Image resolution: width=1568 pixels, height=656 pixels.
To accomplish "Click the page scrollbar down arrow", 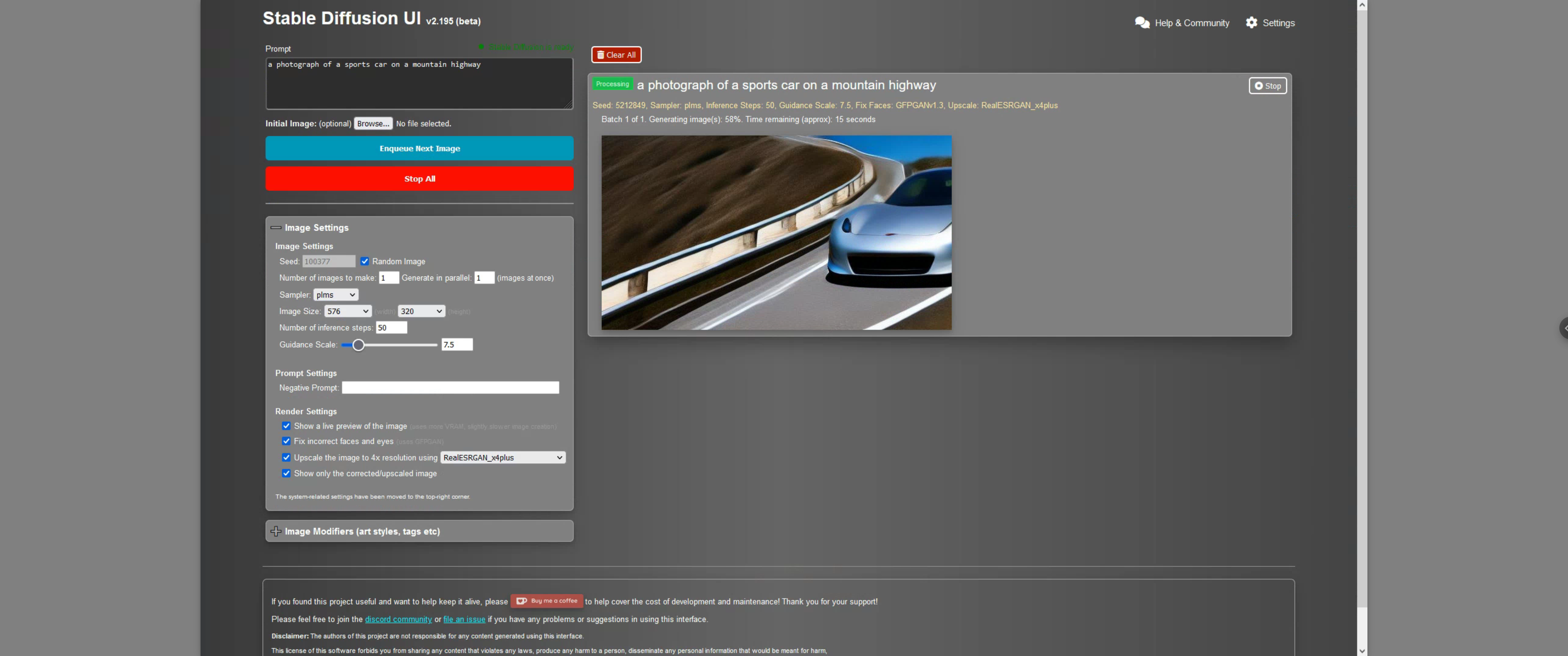I will pyautogui.click(x=1362, y=651).
